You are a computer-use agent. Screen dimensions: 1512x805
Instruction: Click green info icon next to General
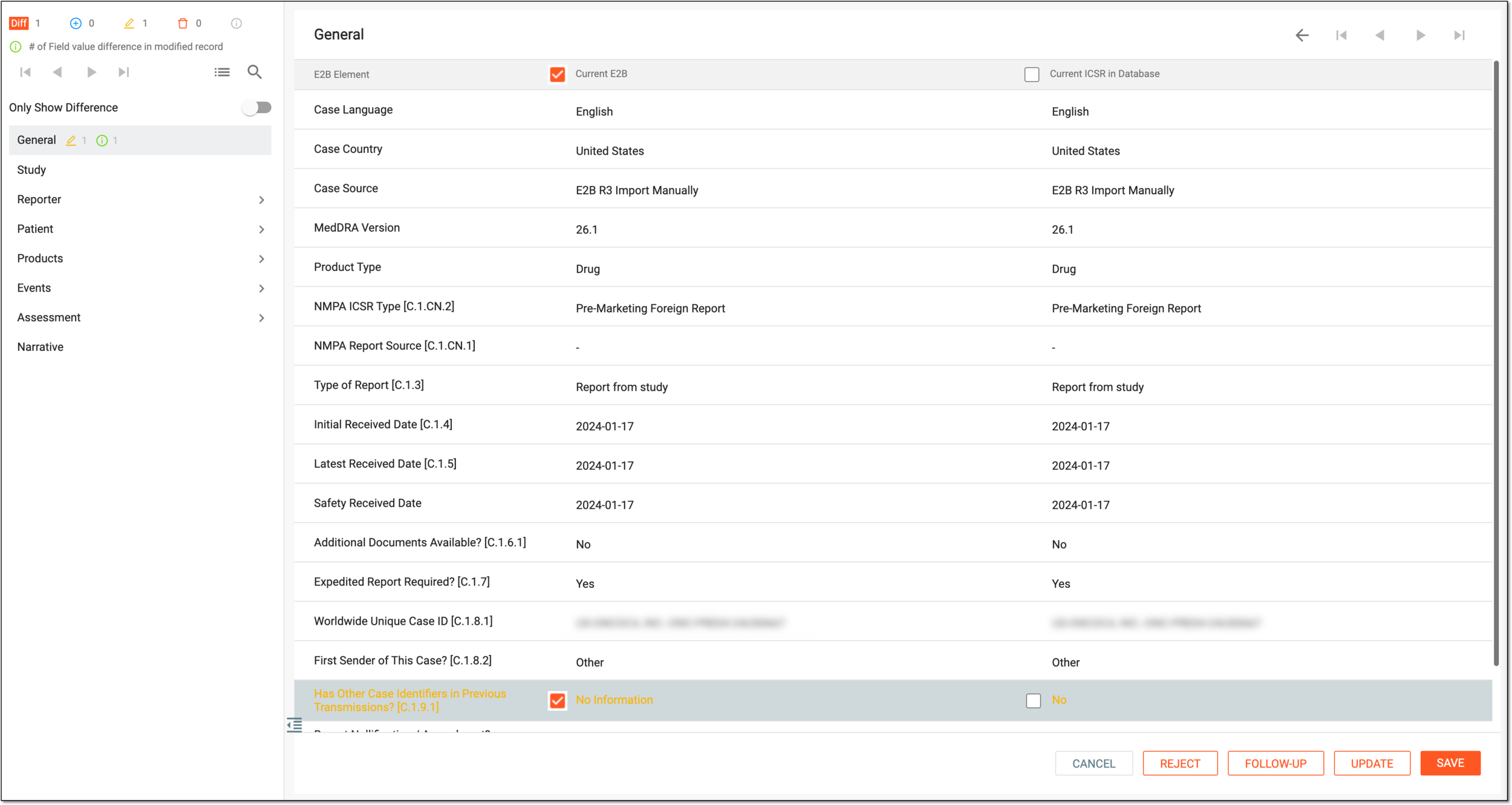click(x=102, y=140)
